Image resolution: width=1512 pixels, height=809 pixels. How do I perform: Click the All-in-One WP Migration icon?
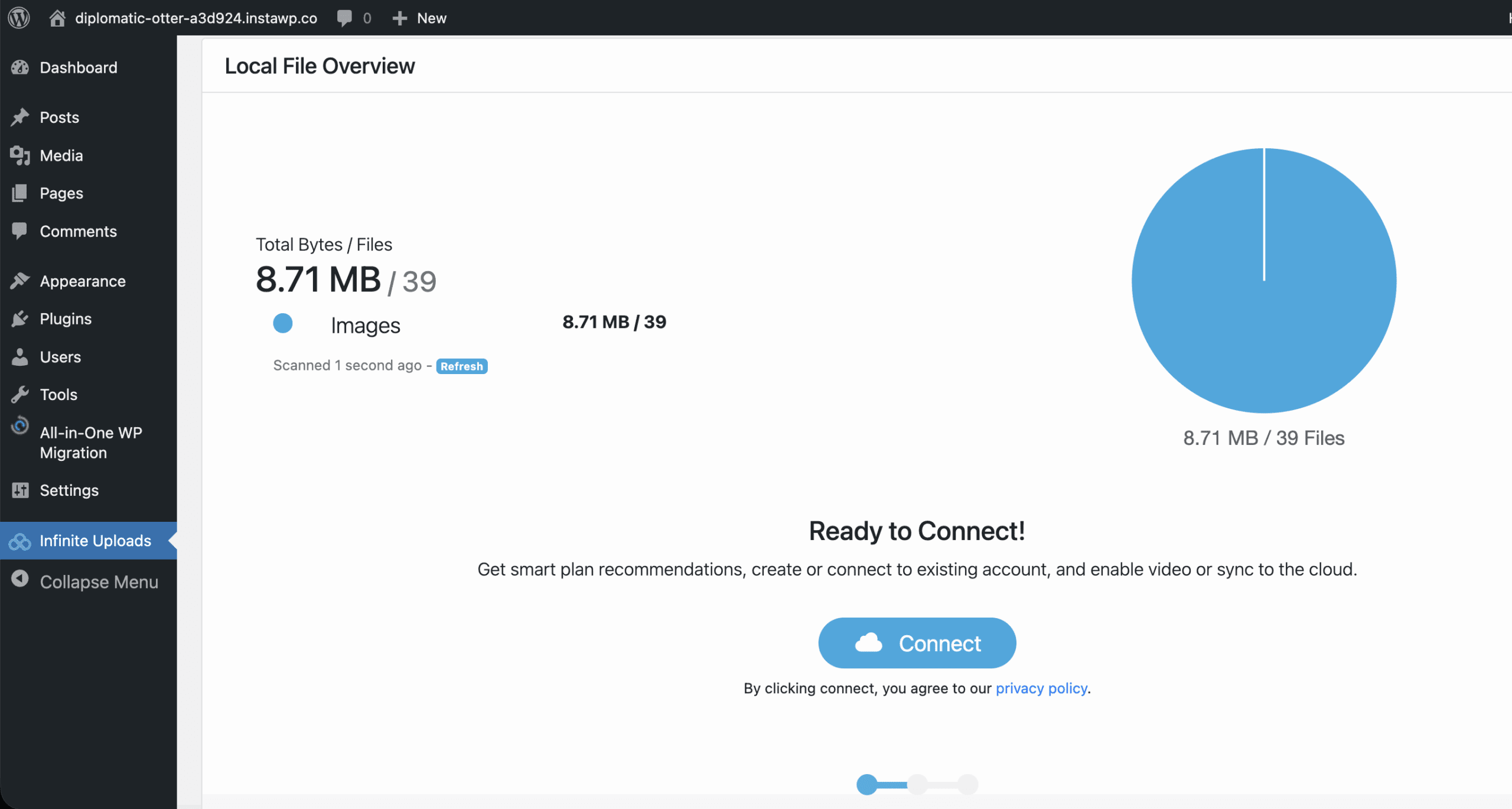click(x=20, y=426)
